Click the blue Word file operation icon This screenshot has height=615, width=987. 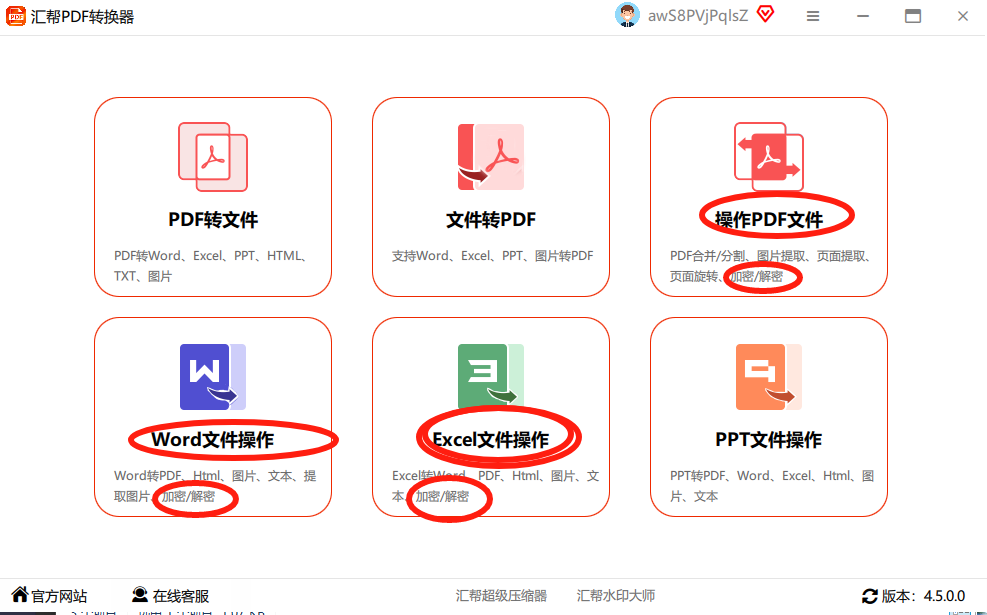point(213,376)
